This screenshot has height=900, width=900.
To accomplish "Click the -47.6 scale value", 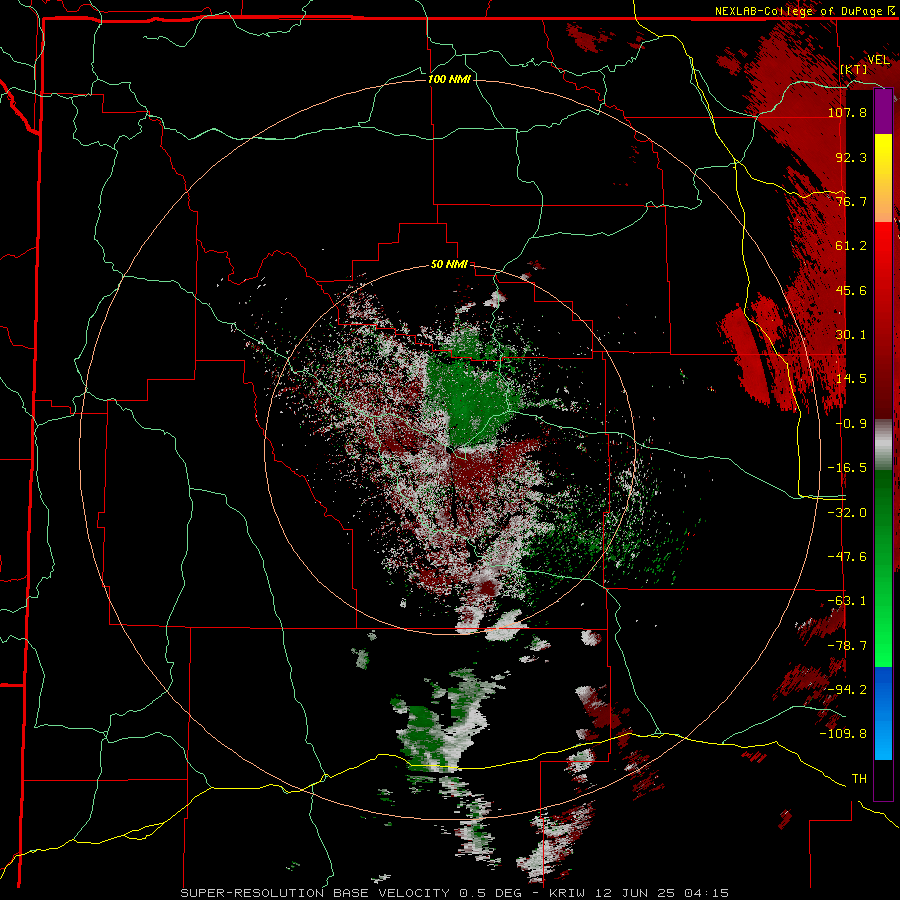I will click(847, 557).
